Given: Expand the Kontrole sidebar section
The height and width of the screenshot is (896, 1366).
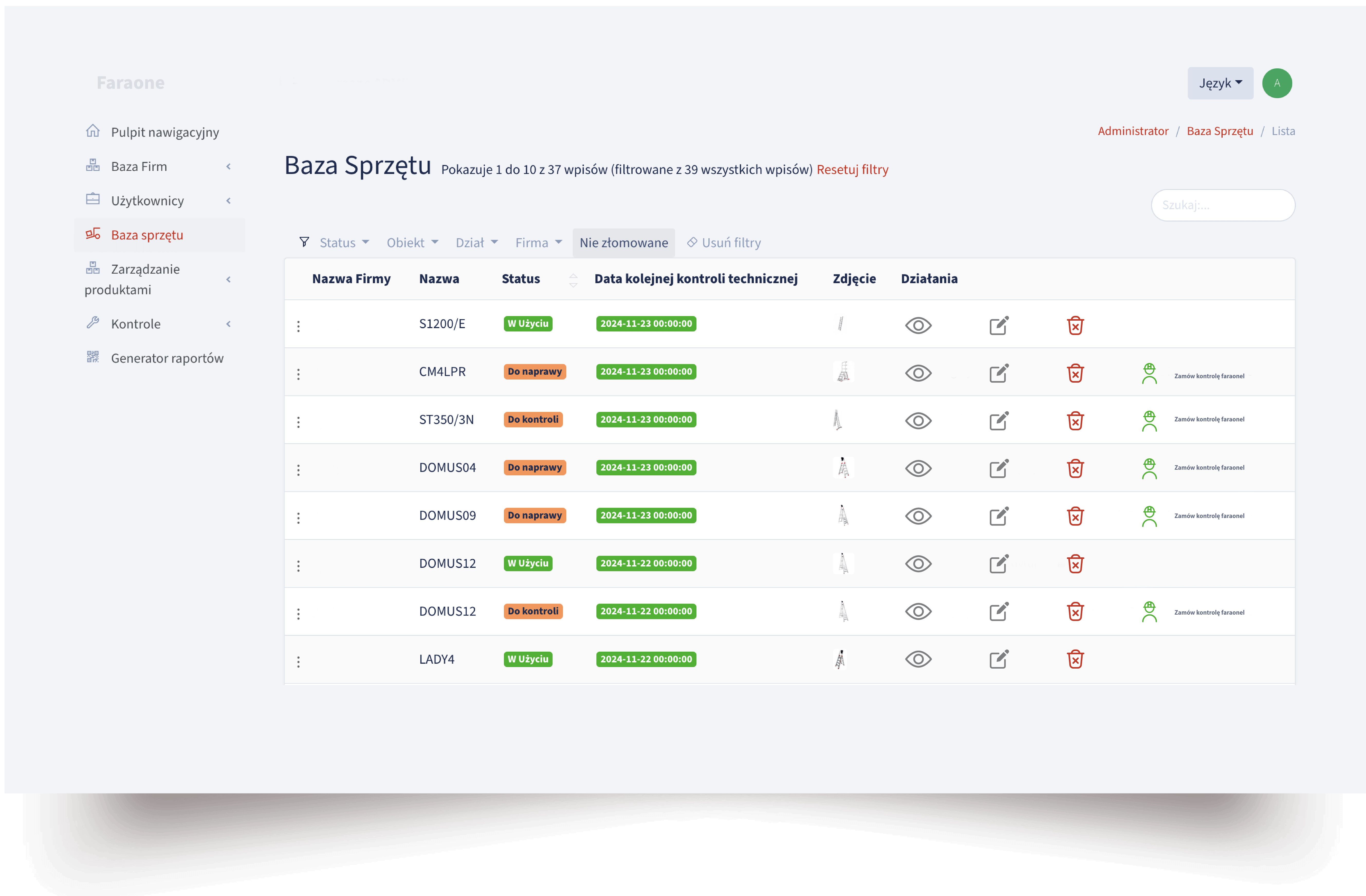Looking at the screenshot, I should (159, 324).
